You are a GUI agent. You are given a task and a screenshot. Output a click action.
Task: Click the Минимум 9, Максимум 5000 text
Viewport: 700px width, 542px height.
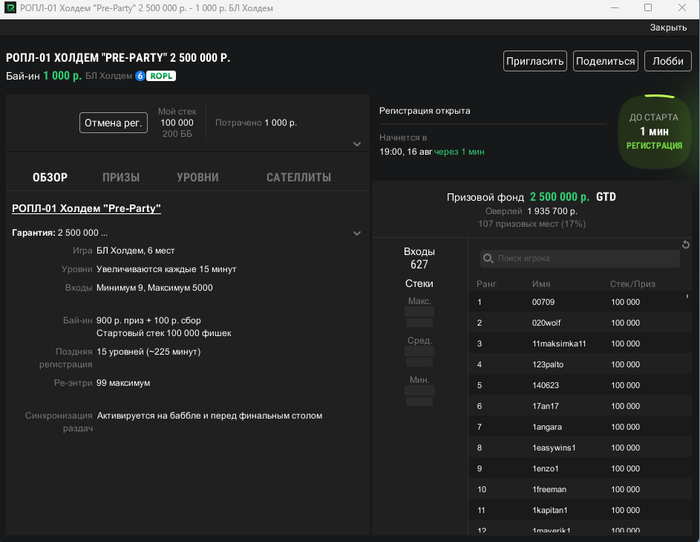pos(154,288)
